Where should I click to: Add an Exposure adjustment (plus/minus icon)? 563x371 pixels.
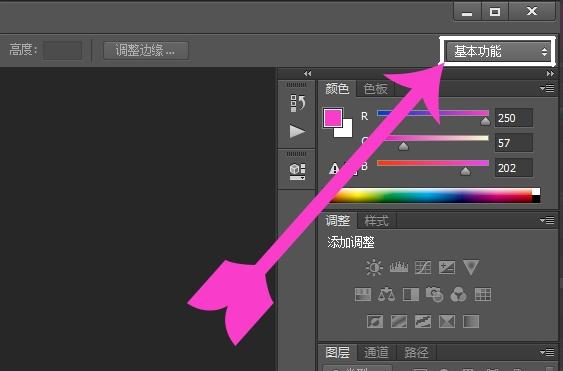pyautogui.click(x=447, y=268)
